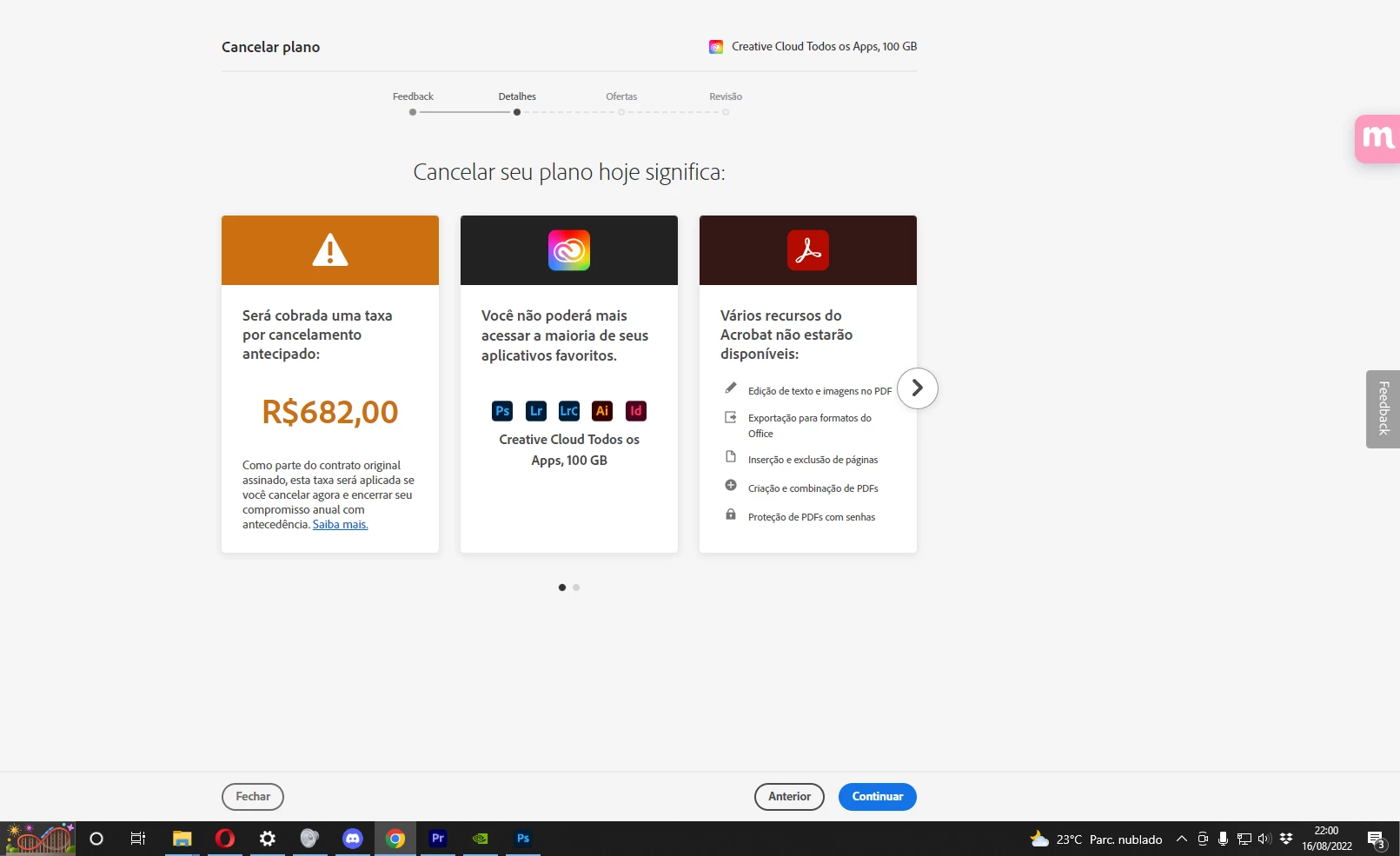
Task: Click the Lightroom Classic LrC app icon
Action: tap(569, 411)
